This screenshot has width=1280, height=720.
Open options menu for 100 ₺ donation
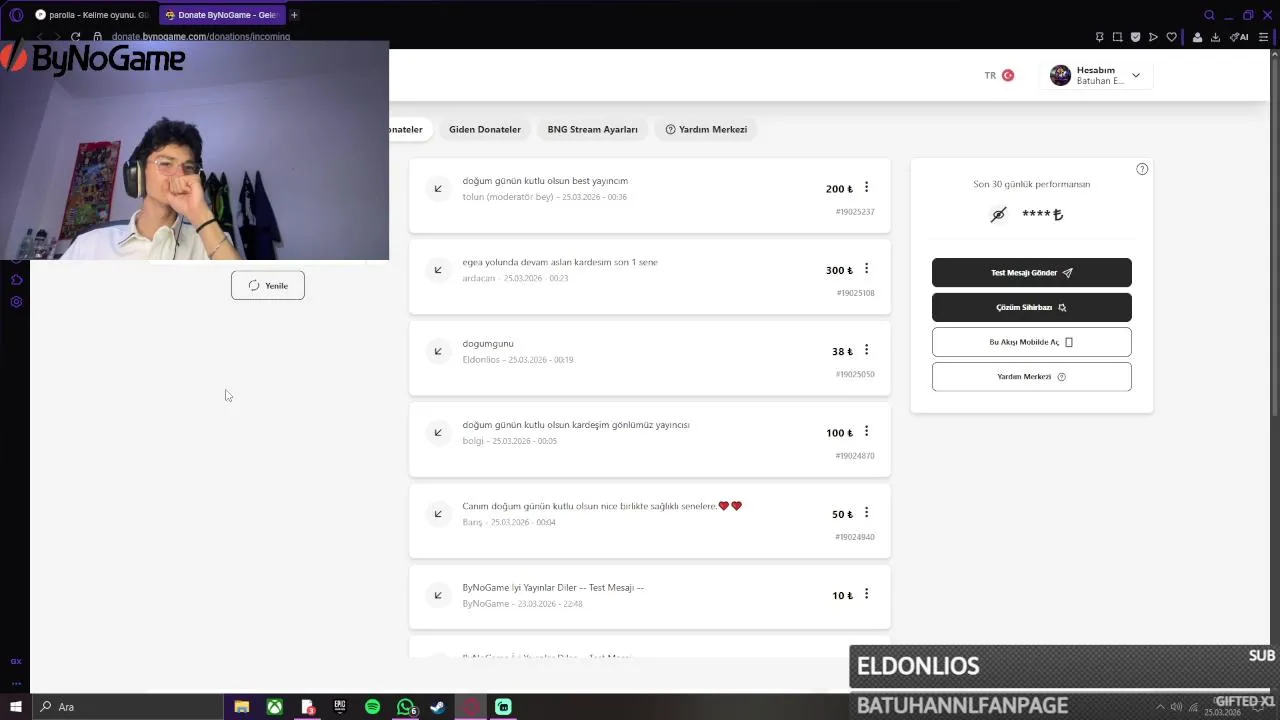coord(866,431)
